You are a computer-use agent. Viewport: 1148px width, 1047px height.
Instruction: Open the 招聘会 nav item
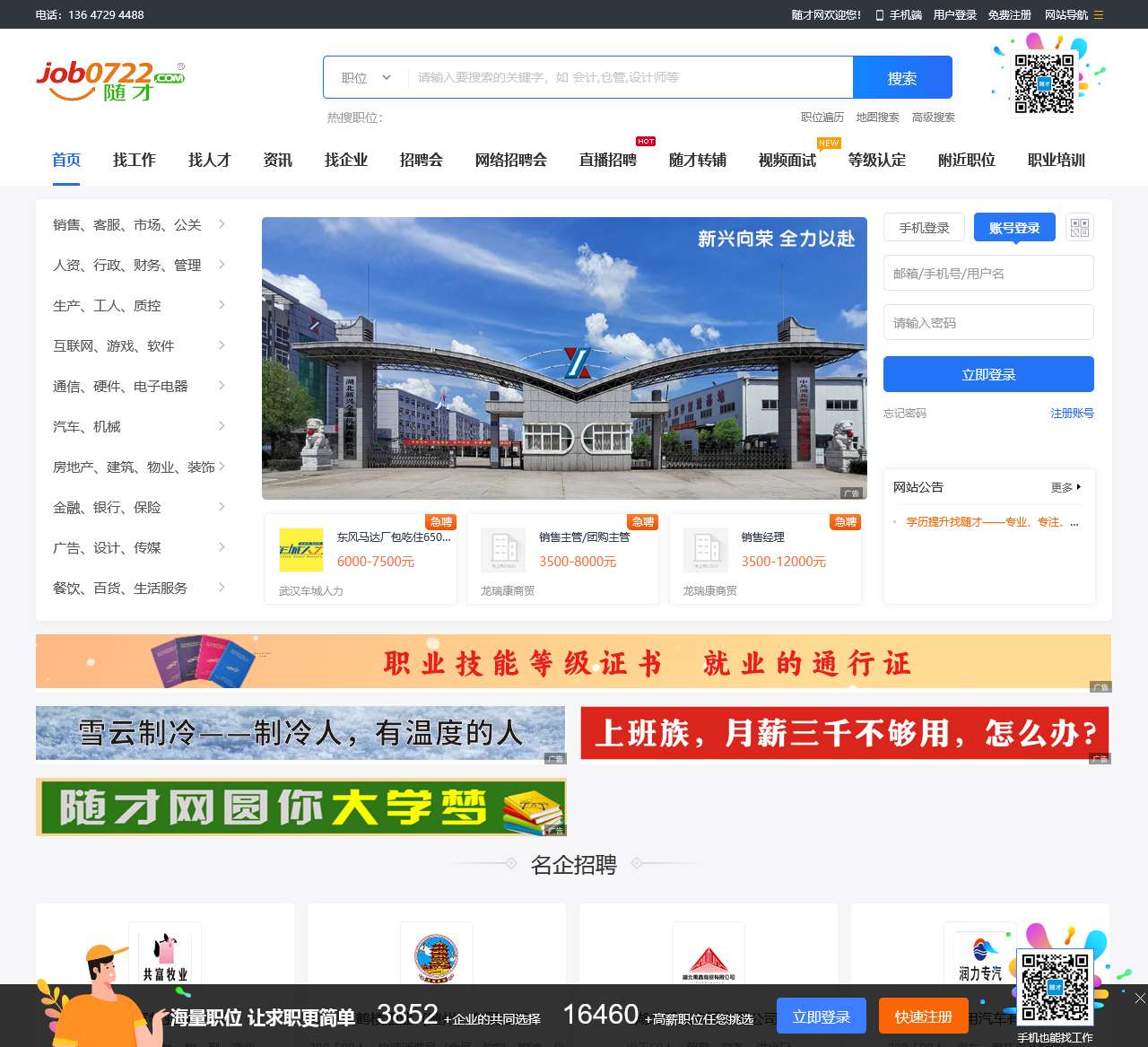pos(422,160)
